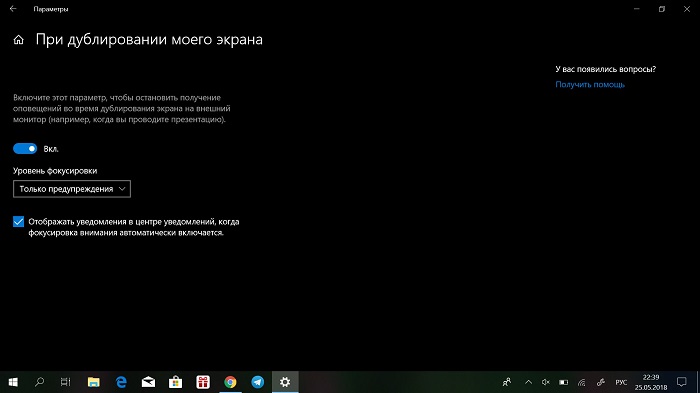Switch input language via "РУС" indicator
This screenshot has width=700, height=393.
click(621, 382)
